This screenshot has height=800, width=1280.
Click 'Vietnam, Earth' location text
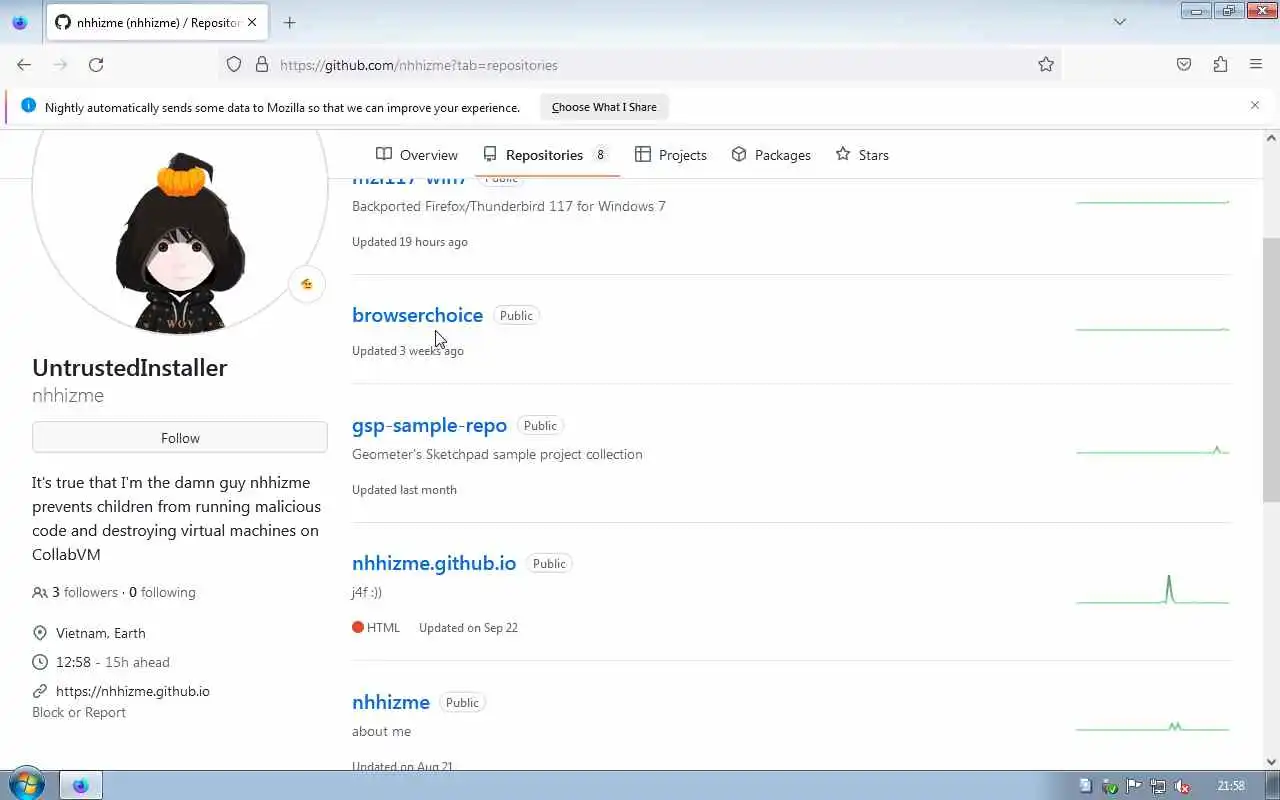100,633
